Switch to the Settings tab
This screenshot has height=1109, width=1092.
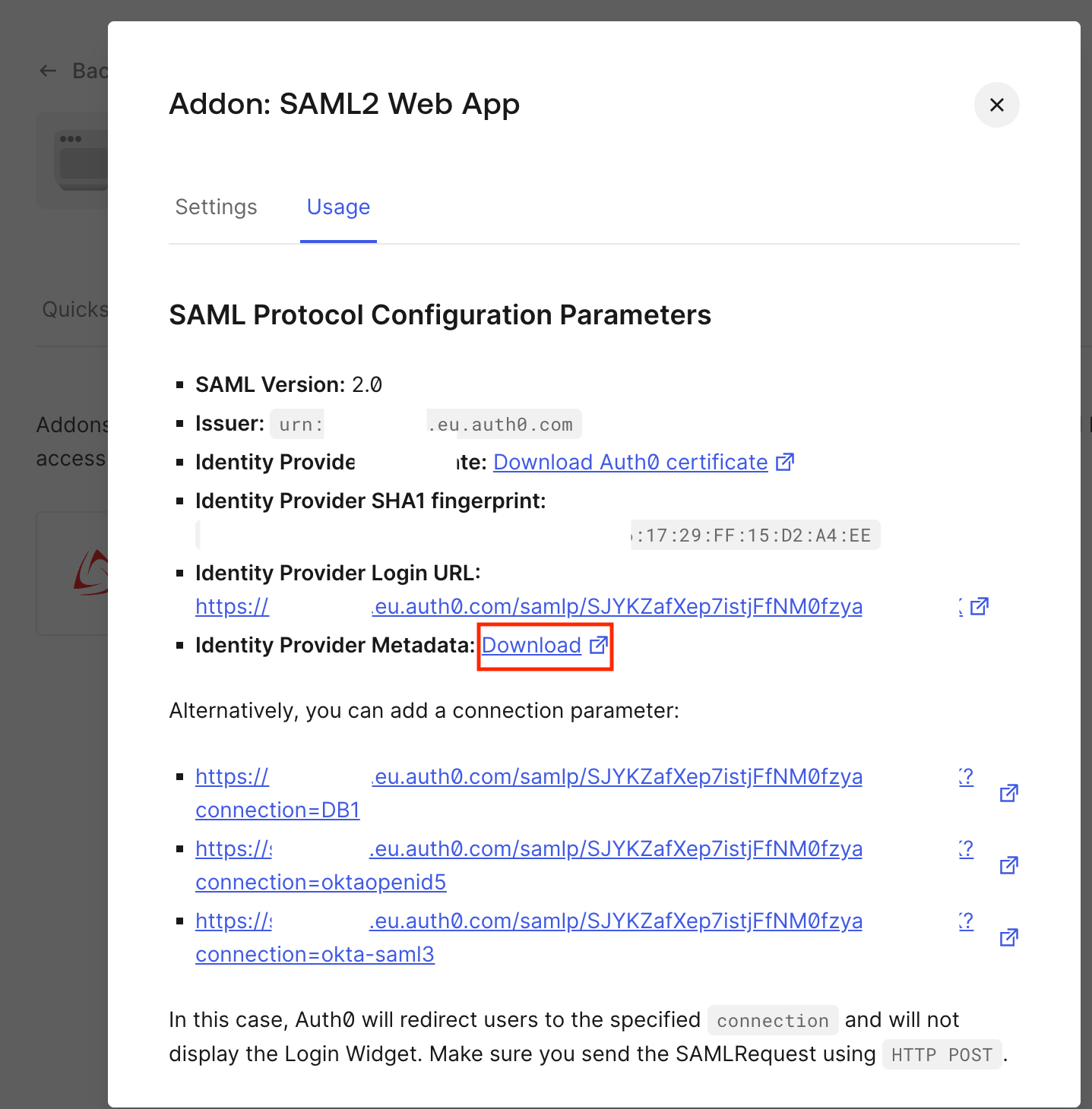[x=216, y=207]
